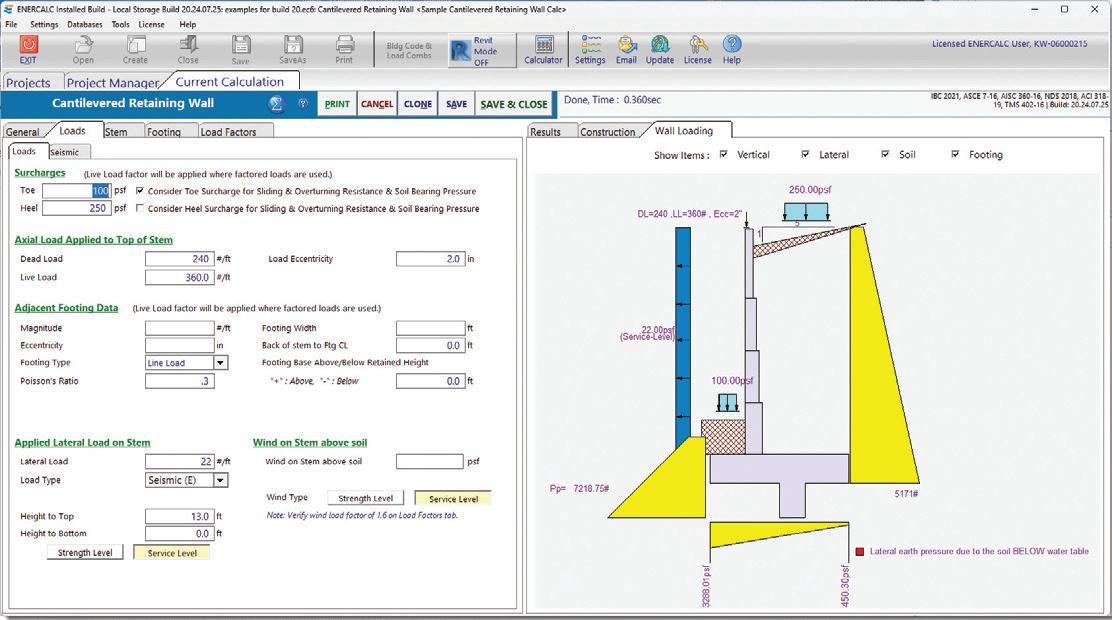Expand the Load Type Seismic dropdown
1112x620 pixels.
click(221, 480)
